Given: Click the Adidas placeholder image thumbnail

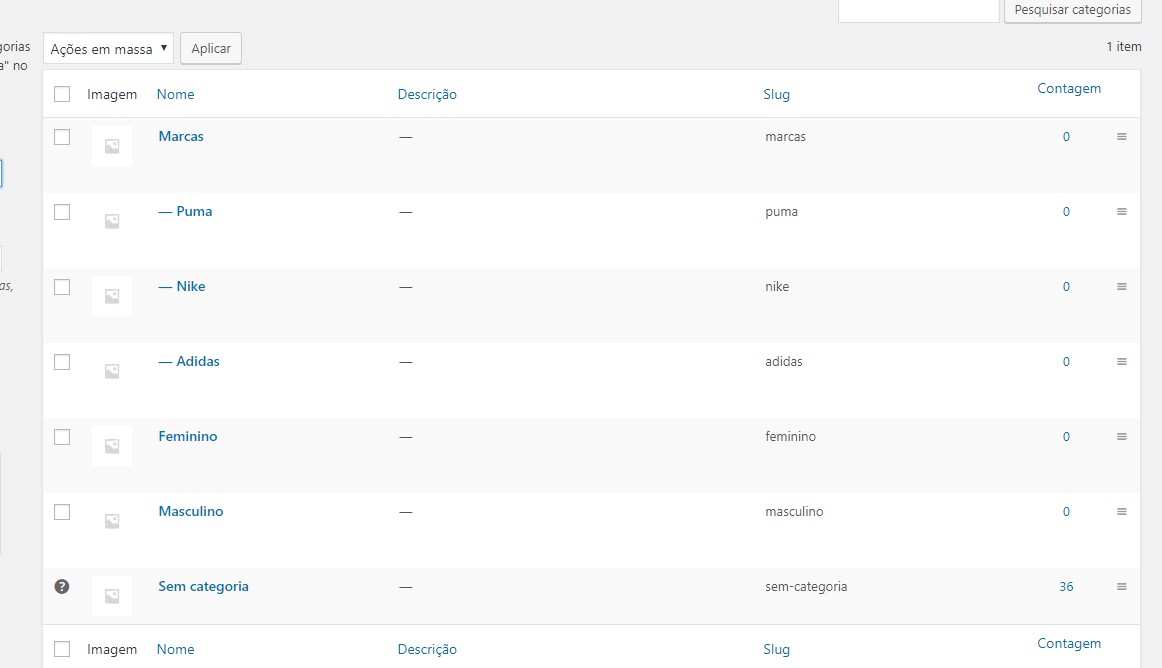Looking at the screenshot, I should pyautogui.click(x=112, y=371).
